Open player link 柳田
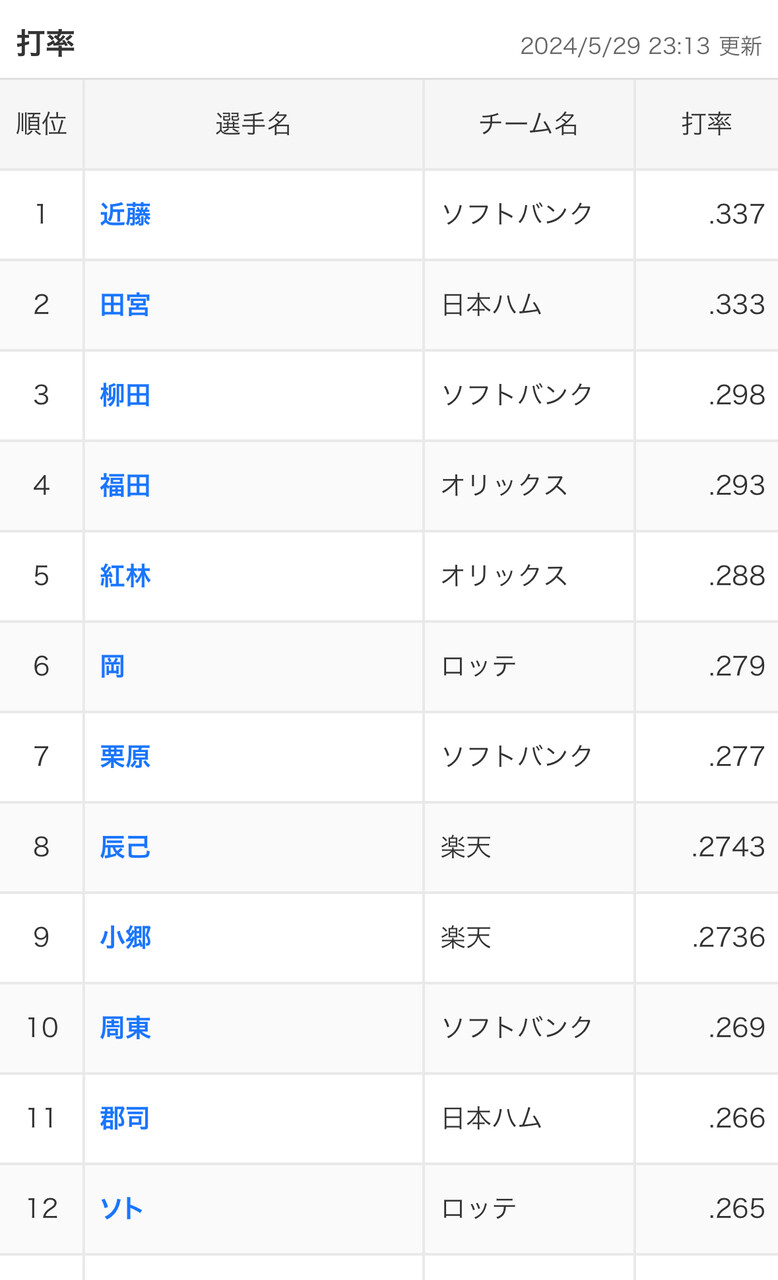 click(125, 395)
